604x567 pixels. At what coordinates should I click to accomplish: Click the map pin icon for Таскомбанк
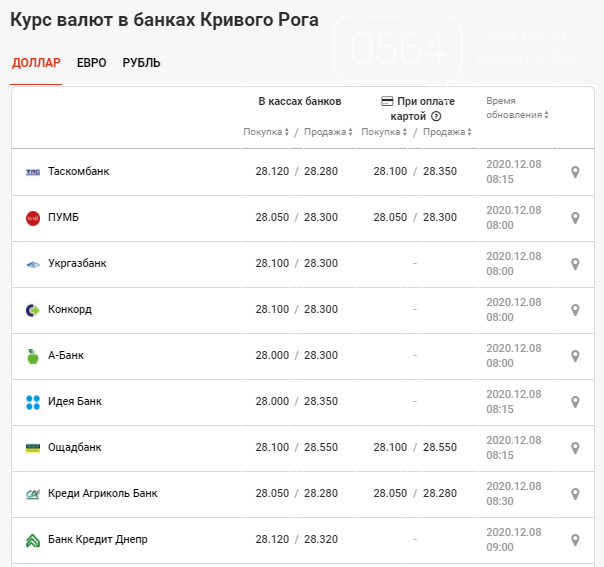point(575,172)
